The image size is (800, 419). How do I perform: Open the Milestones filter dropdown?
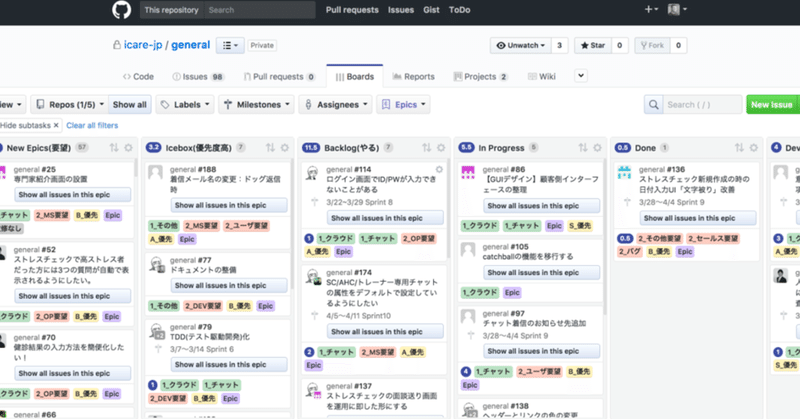click(x=257, y=105)
